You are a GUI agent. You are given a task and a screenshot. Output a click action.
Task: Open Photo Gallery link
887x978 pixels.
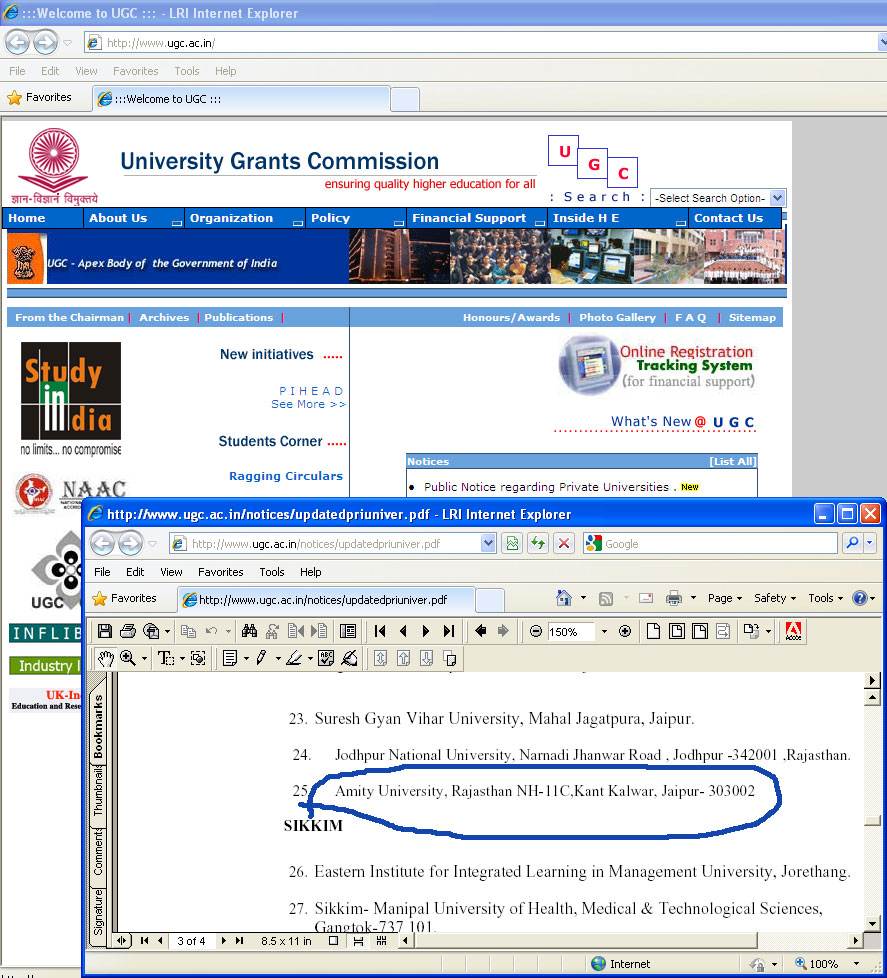point(618,317)
